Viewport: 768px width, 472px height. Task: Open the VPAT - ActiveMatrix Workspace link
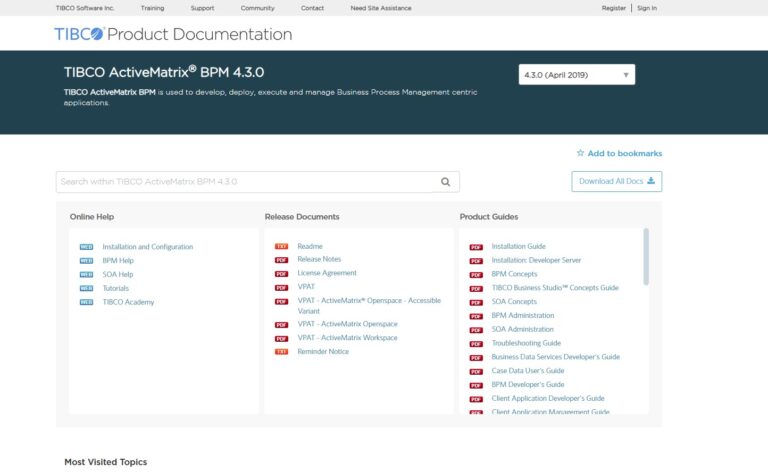point(347,338)
